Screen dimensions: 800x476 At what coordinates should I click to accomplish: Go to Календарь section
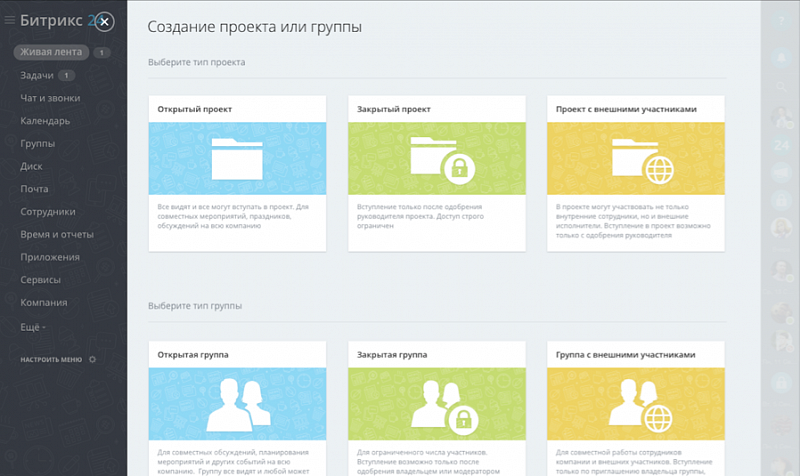[45, 121]
